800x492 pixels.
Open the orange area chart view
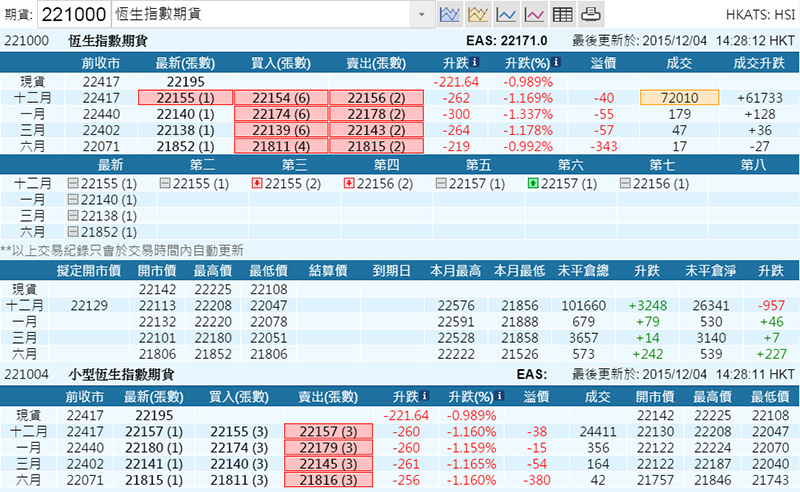[x=478, y=14]
